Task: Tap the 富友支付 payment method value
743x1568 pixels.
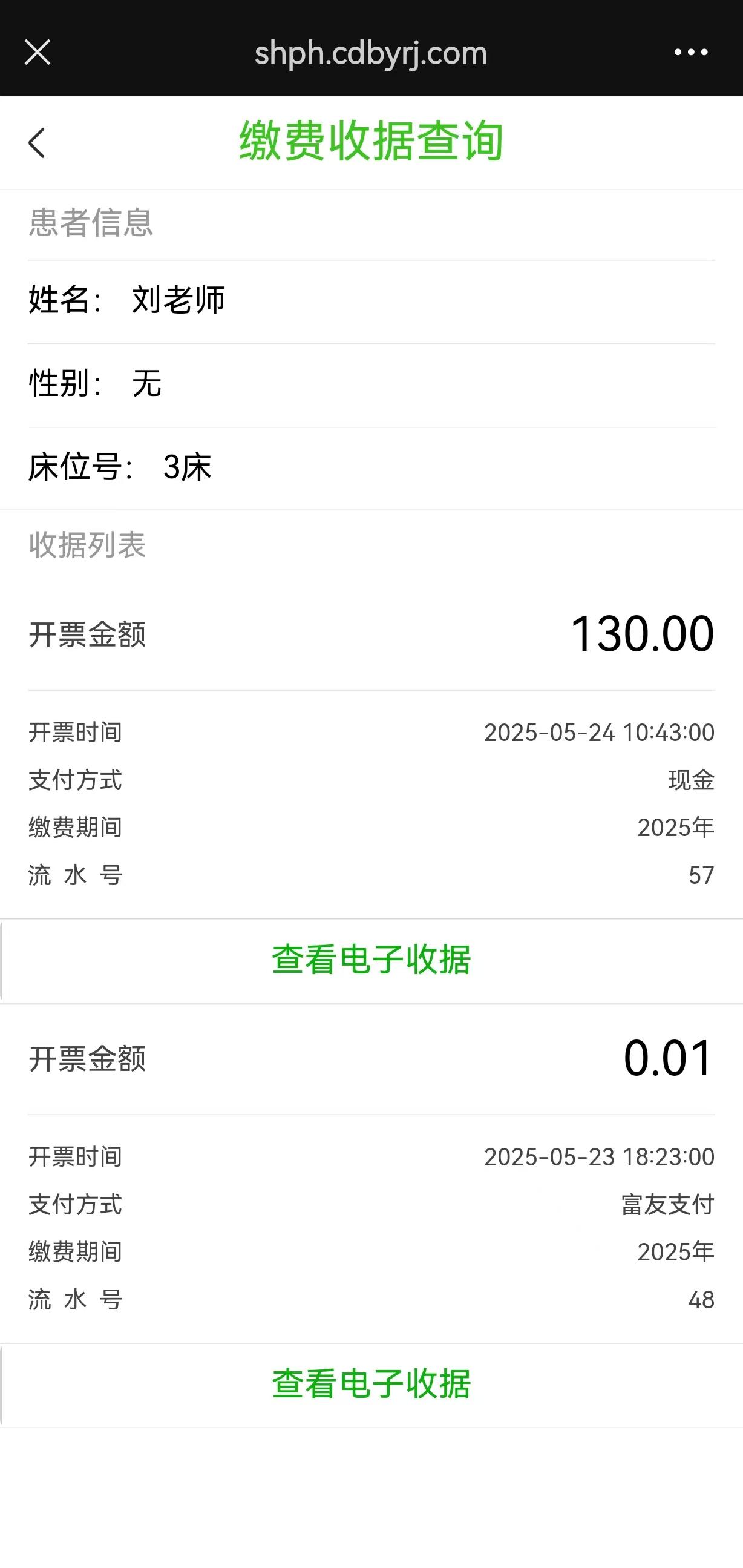Action: point(667,1204)
